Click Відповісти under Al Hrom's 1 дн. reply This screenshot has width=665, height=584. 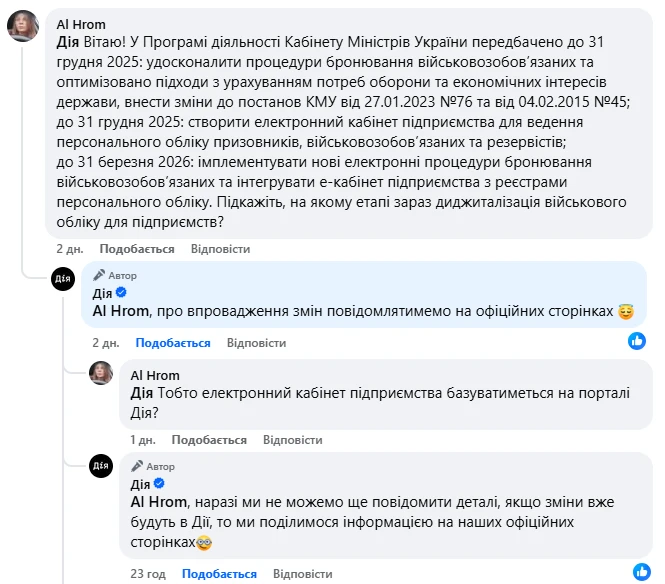point(292,439)
